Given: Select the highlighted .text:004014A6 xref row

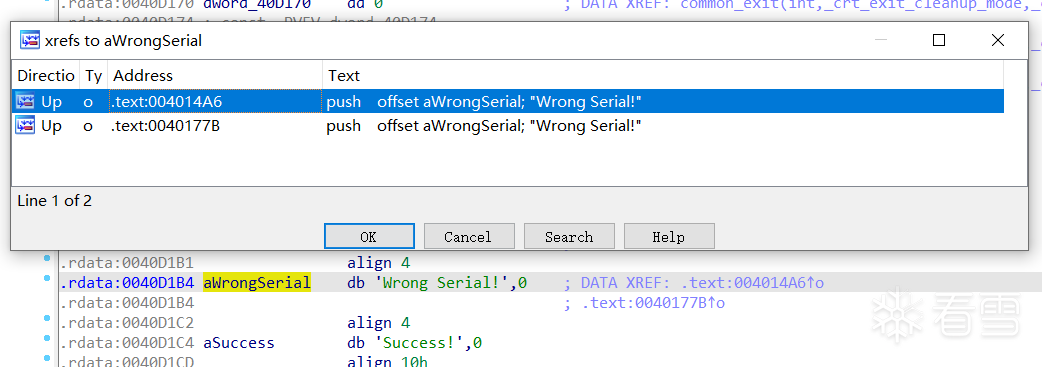Looking at the screenshot, I should [508, 102].
